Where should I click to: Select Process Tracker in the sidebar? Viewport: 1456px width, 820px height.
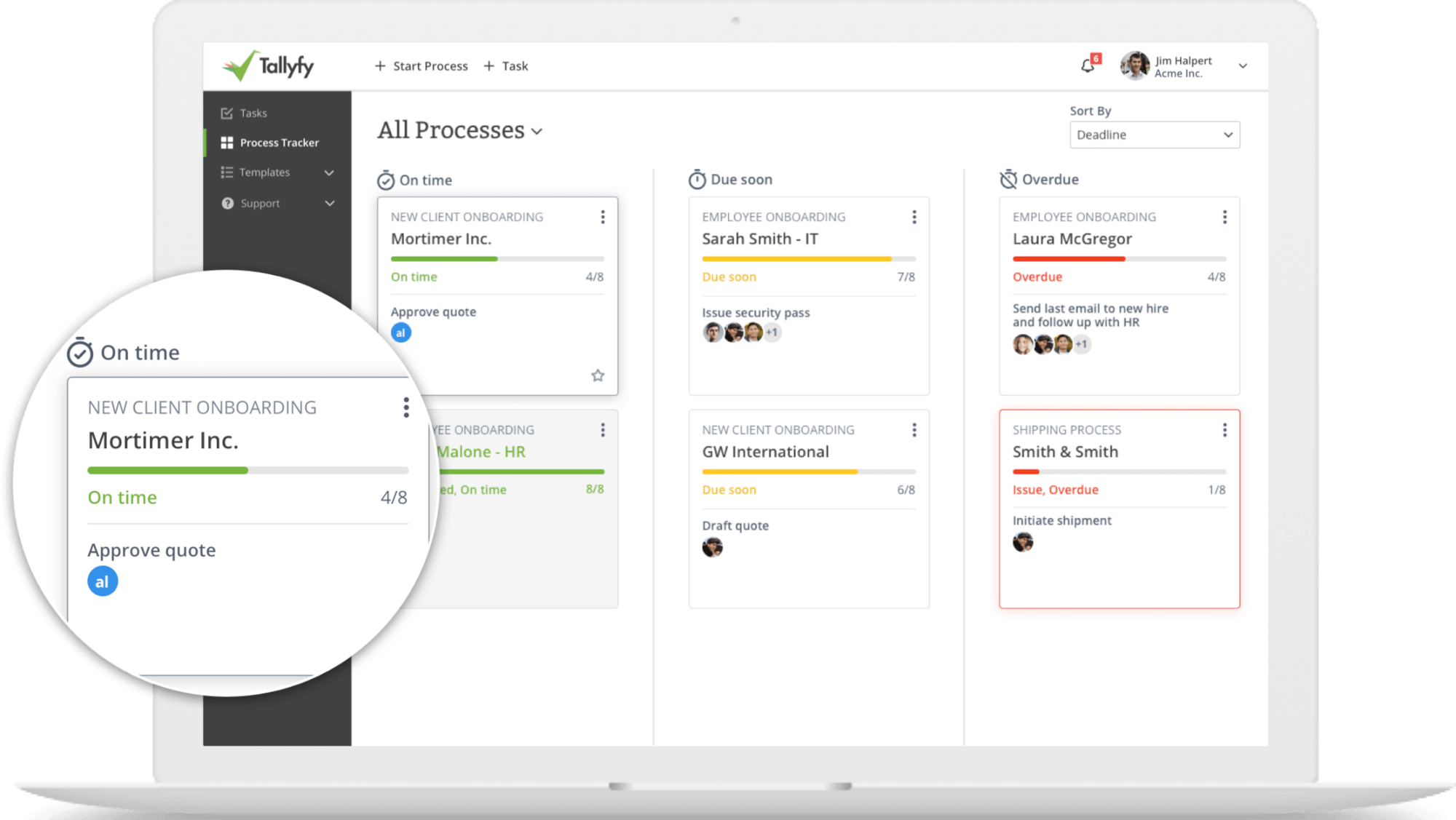tap(279, 143)
